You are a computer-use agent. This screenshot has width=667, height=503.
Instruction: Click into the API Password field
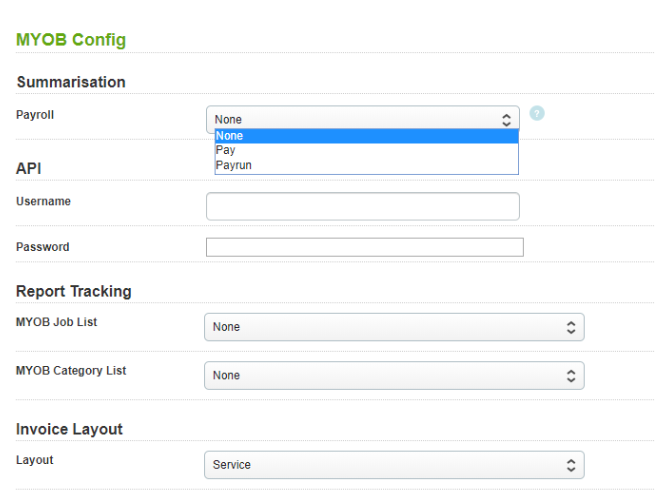(364, 247)
